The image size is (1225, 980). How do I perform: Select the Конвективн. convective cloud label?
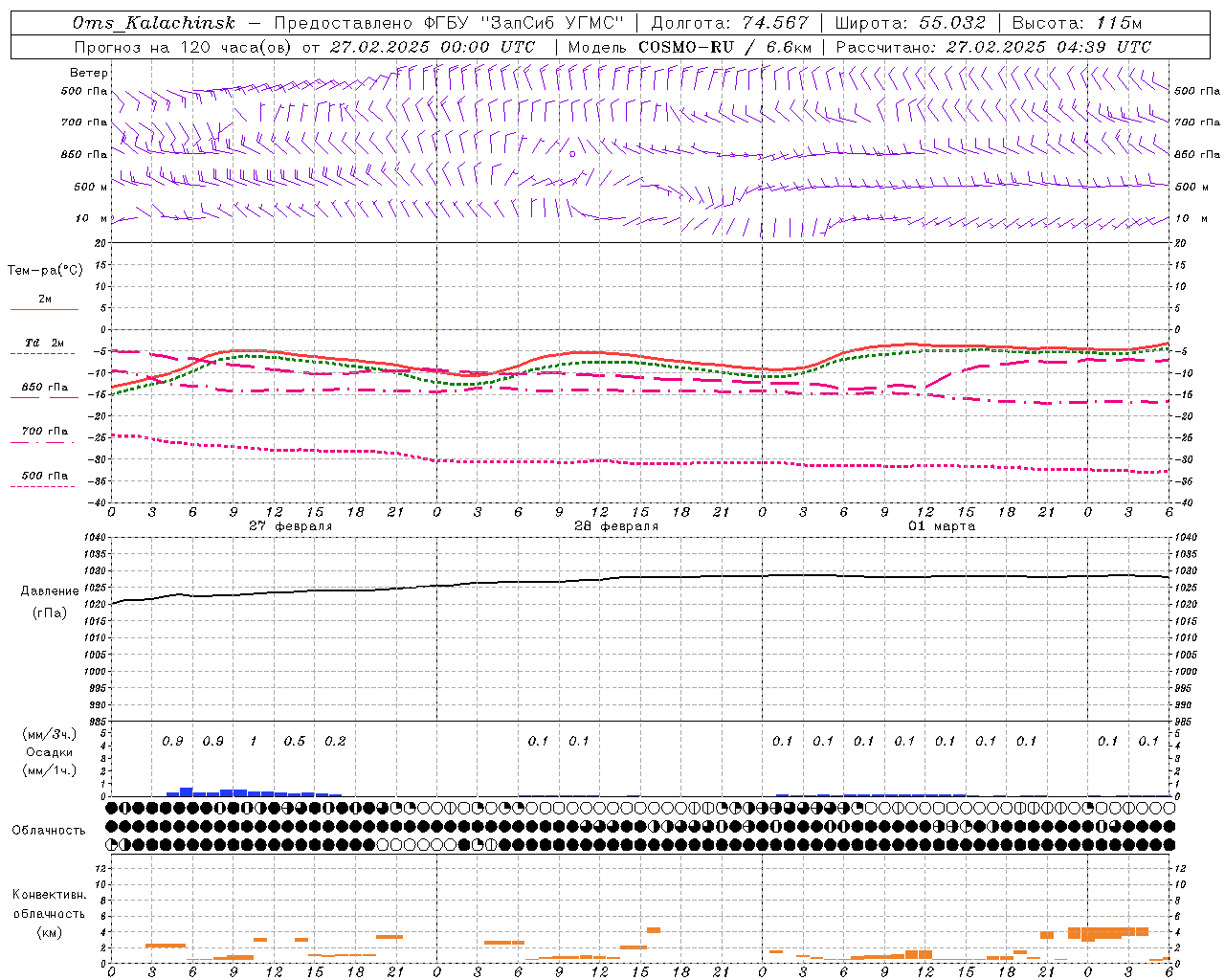[x=49, y=895]
